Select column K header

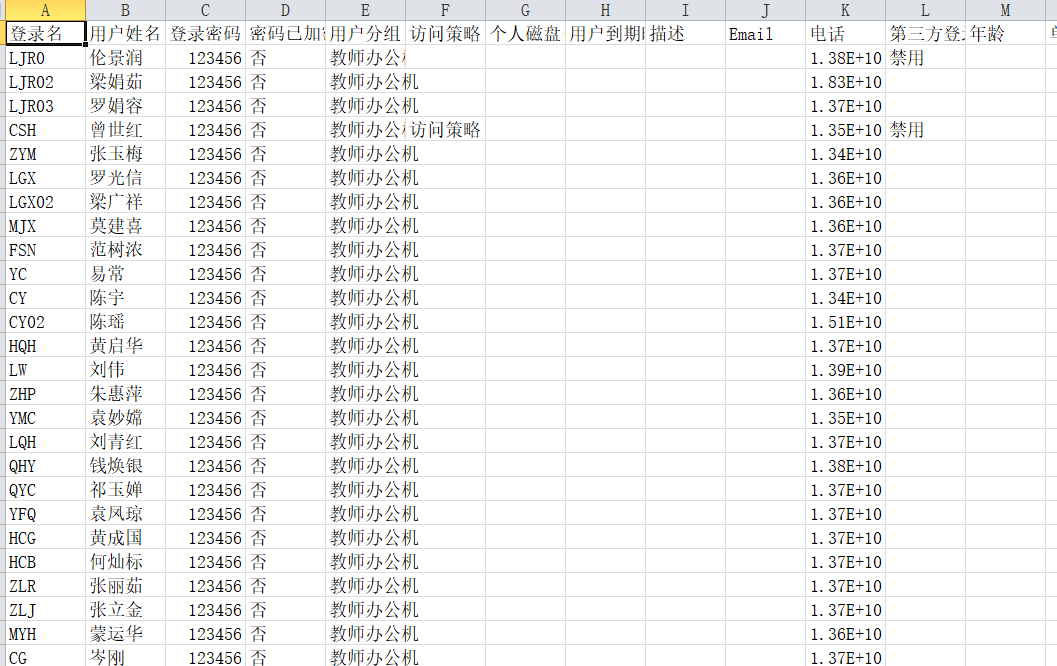pos(845,10)
